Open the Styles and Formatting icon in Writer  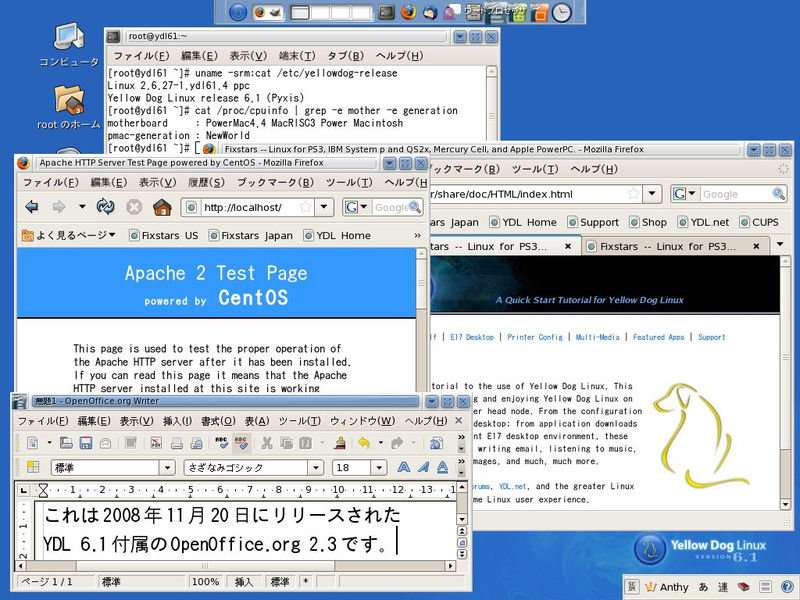point(33,467)
